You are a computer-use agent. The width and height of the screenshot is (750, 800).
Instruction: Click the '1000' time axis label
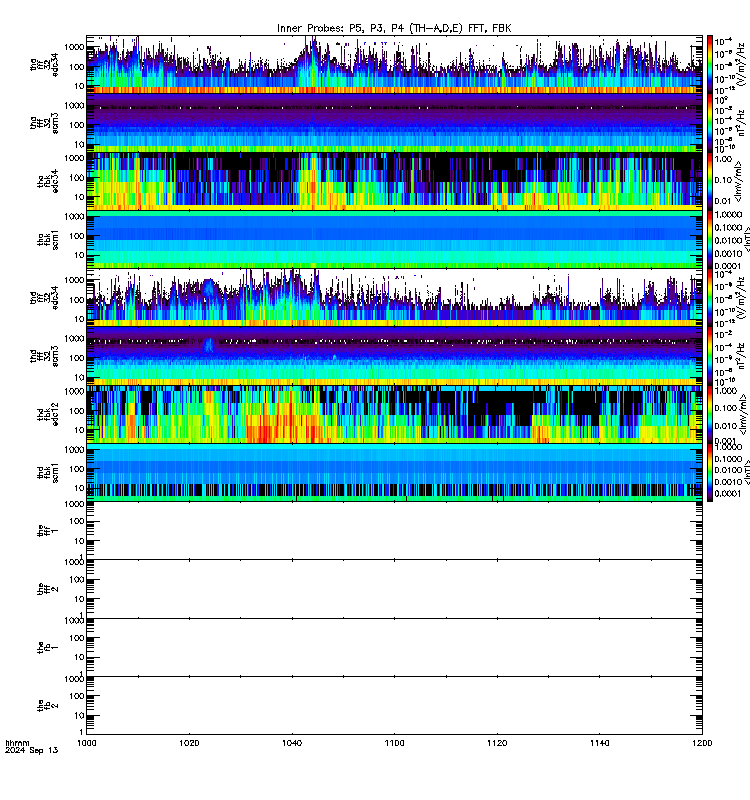(x=86, y=743)
